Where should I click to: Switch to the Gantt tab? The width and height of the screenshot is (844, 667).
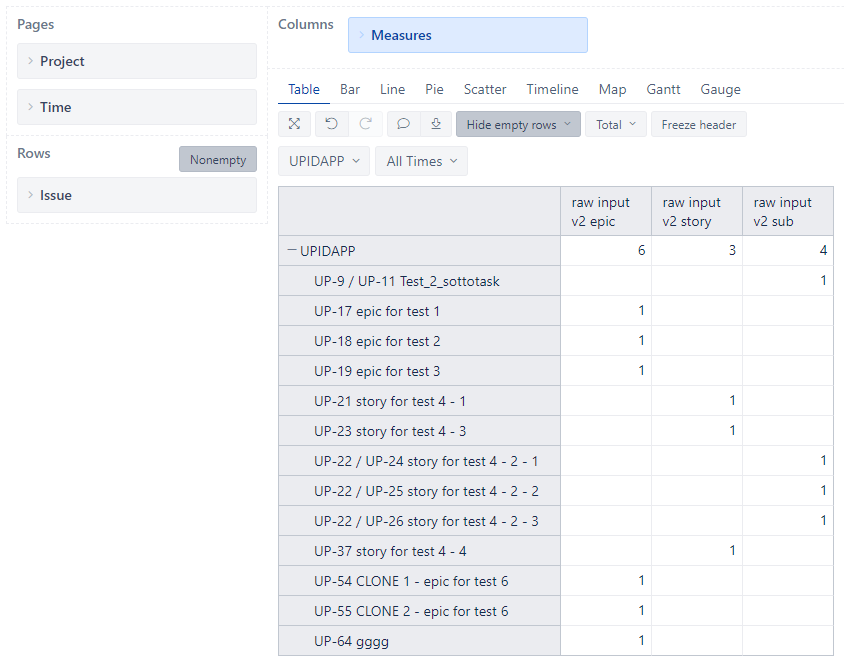663,89
